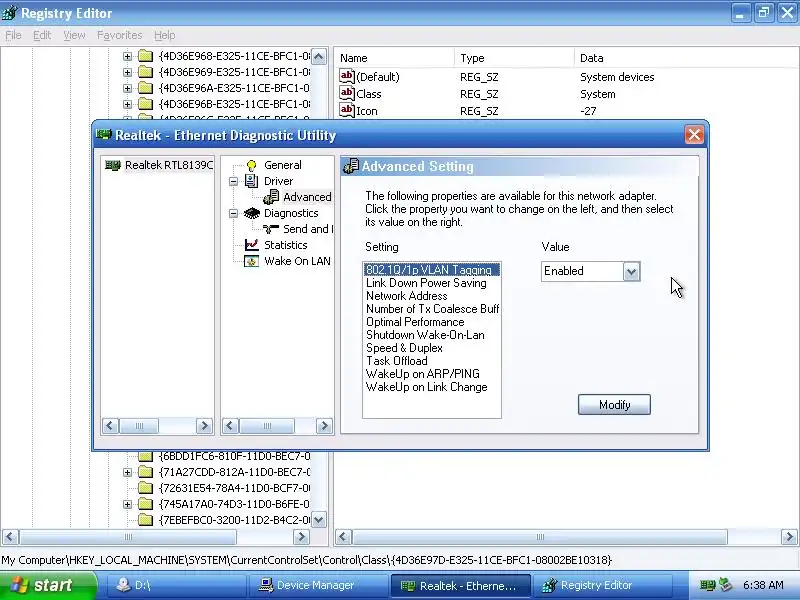The height and width of the screenshot is (600, 800).
Task: Click the Class string value icon
Action: [347, 93]
